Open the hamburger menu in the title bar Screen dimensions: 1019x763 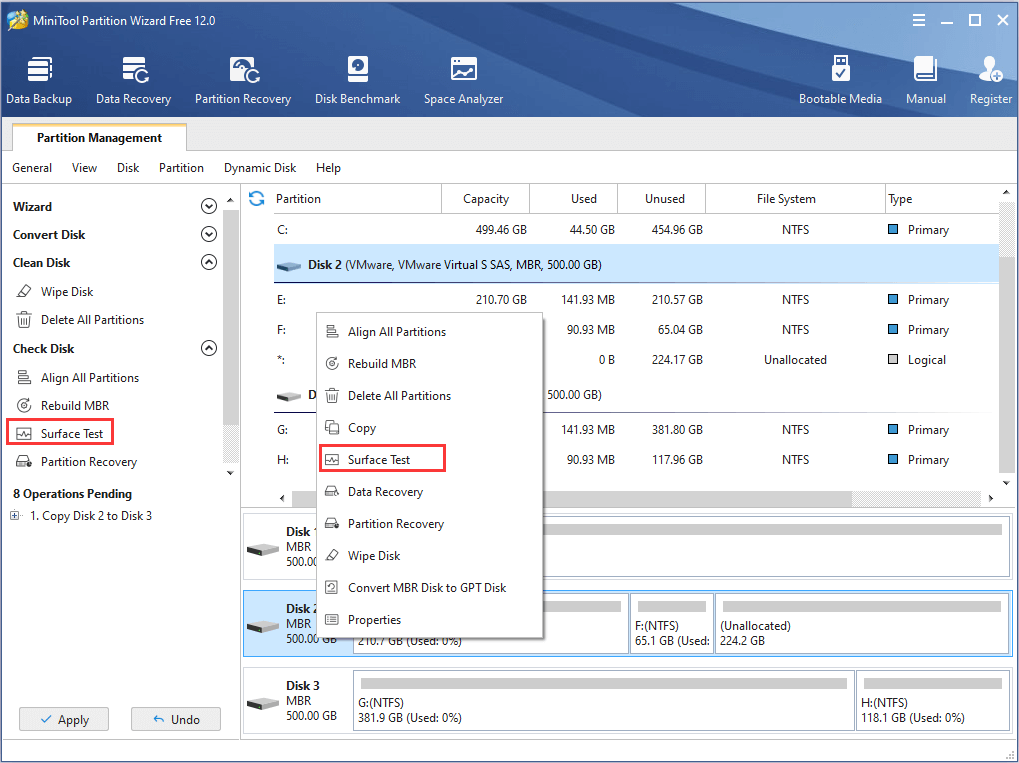pyautogui.click(x=919, y=21)
